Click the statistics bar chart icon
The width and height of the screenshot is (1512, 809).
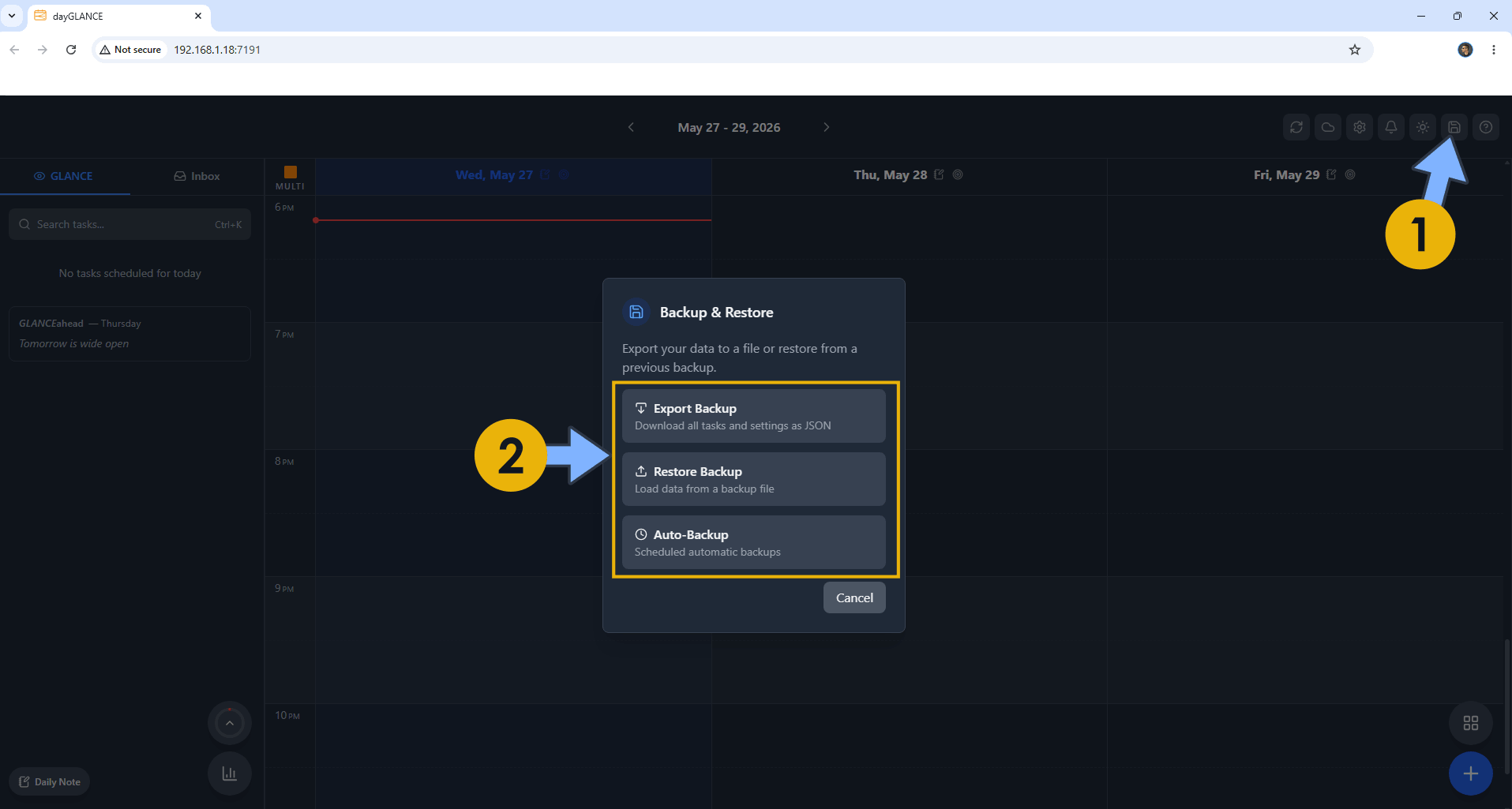pos(230,773)
